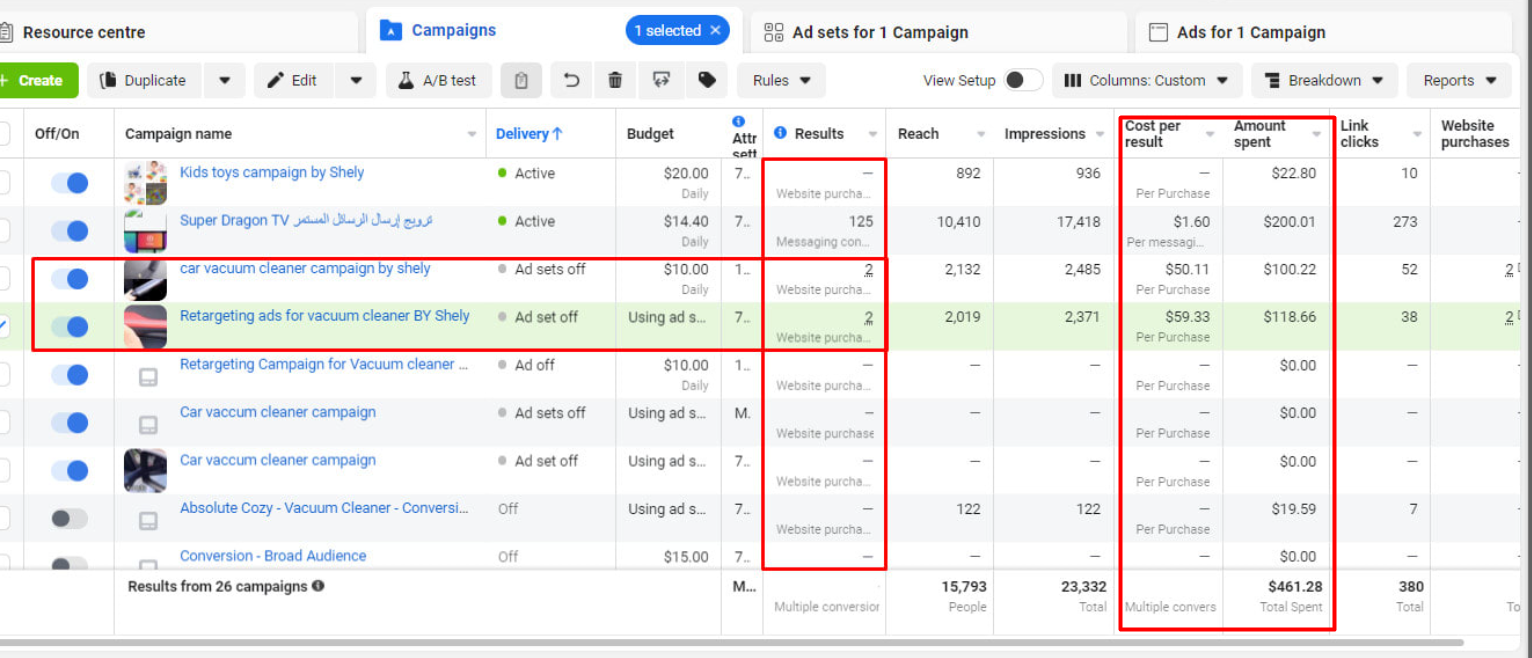Open the A/B test tool
The width and height of the screenshot is (1532, 658).
click(x=438, y=81)
